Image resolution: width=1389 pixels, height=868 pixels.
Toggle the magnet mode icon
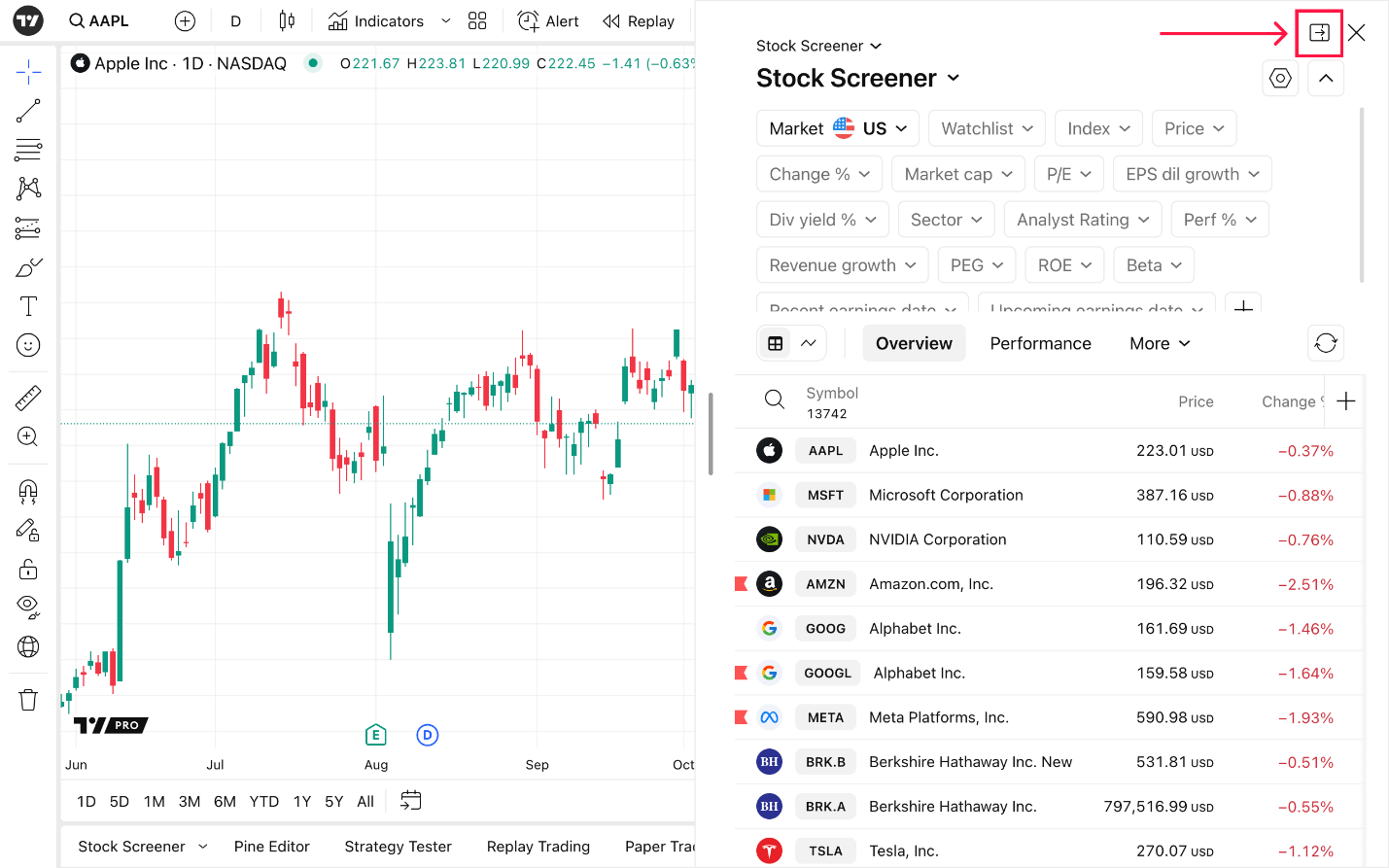tap(28, 491)
